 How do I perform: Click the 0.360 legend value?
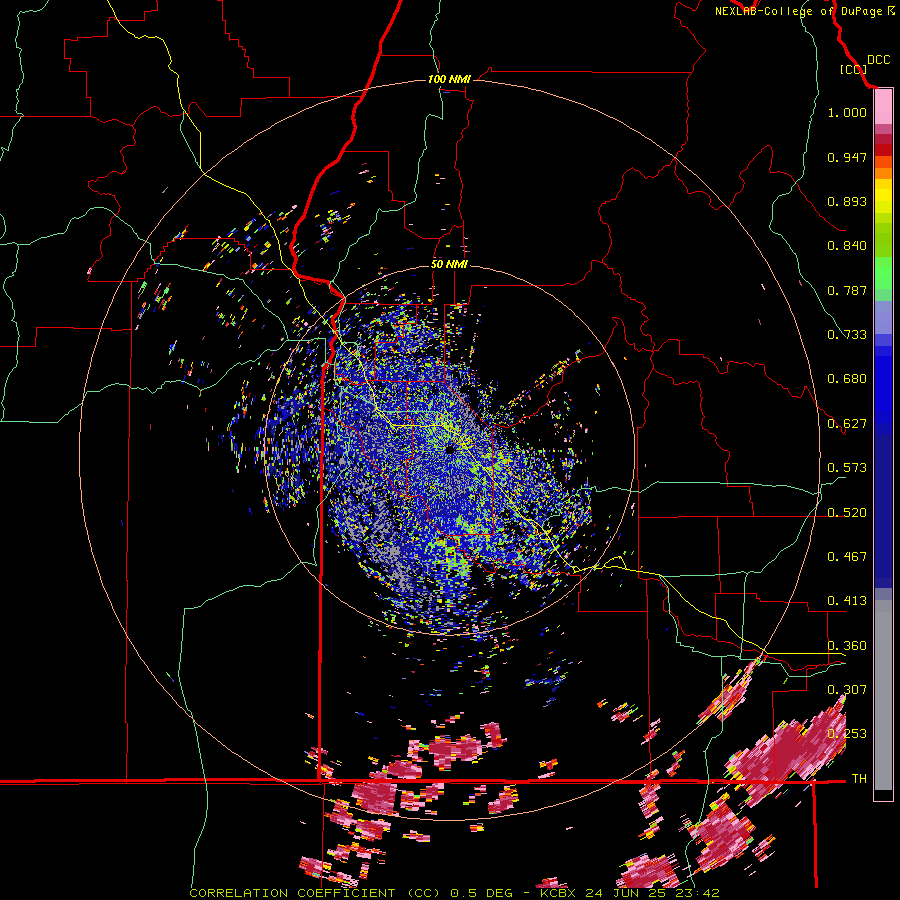(847, 646)
